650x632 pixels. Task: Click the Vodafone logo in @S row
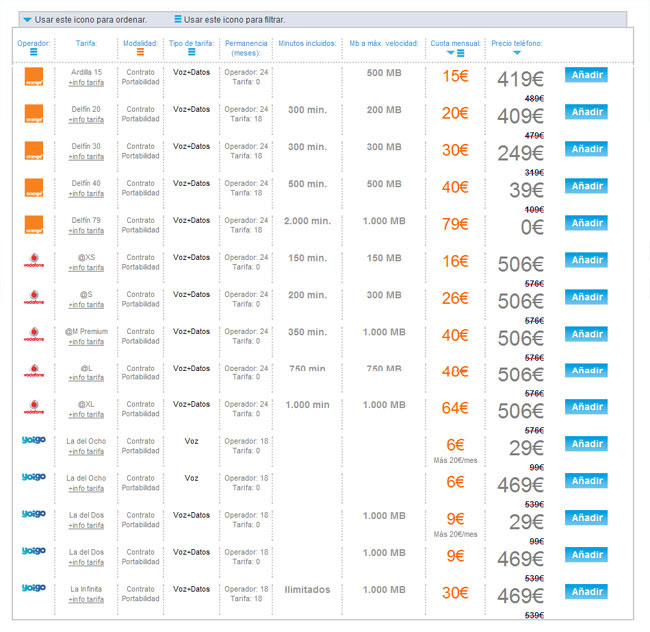pos(34,297)
